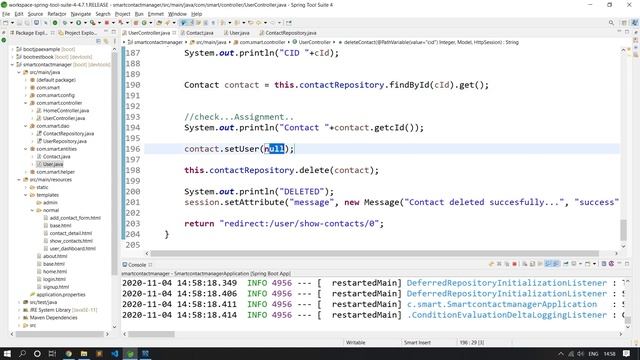Maximize the Package Explorer panel
Screen dimensions: 640x360
click(113, 32)
